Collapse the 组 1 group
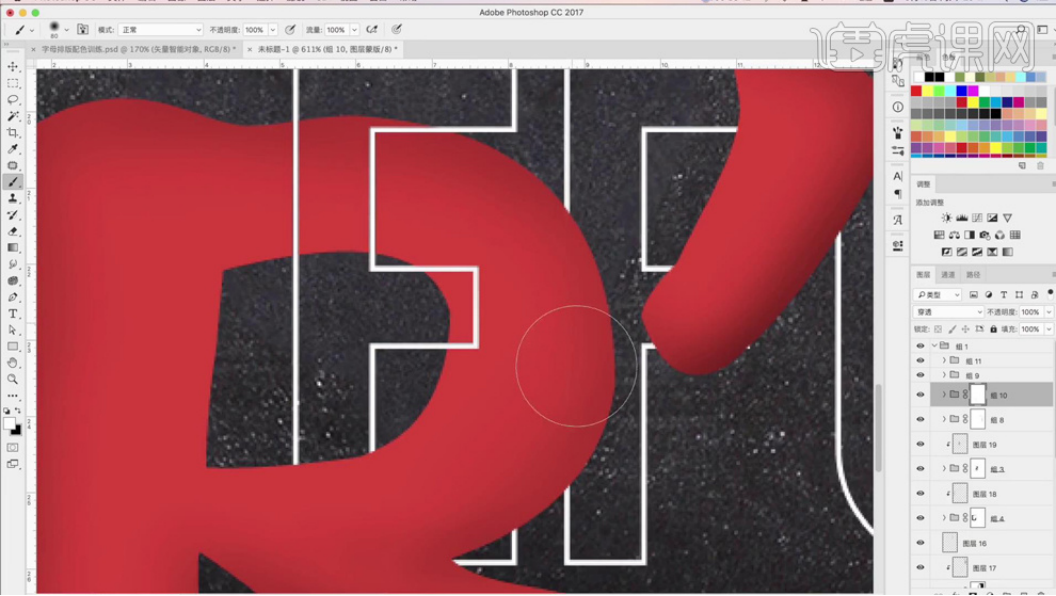The image size is (1056, 596). [x=935, y=346]
